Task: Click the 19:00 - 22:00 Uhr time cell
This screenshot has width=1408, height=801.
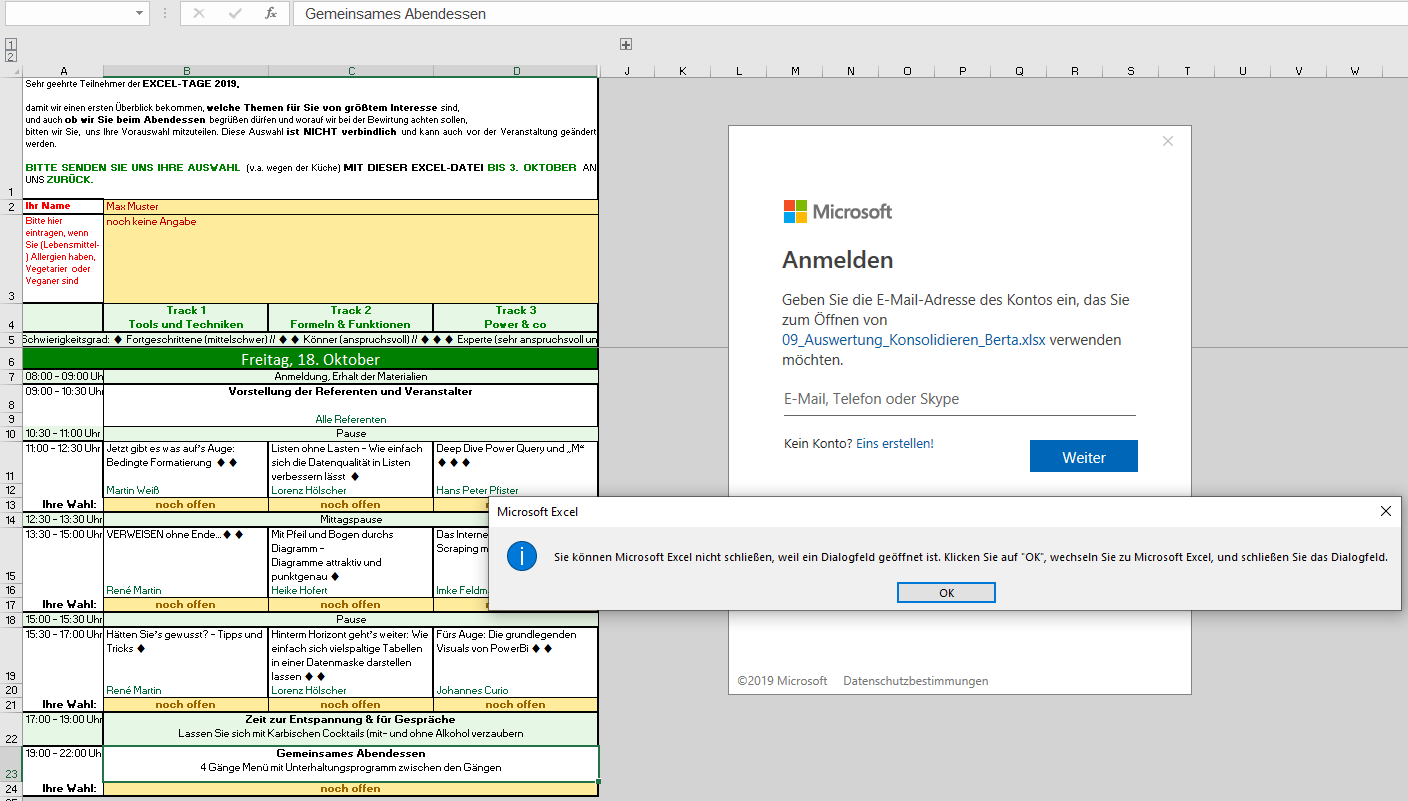Action: tap(63, 764)
